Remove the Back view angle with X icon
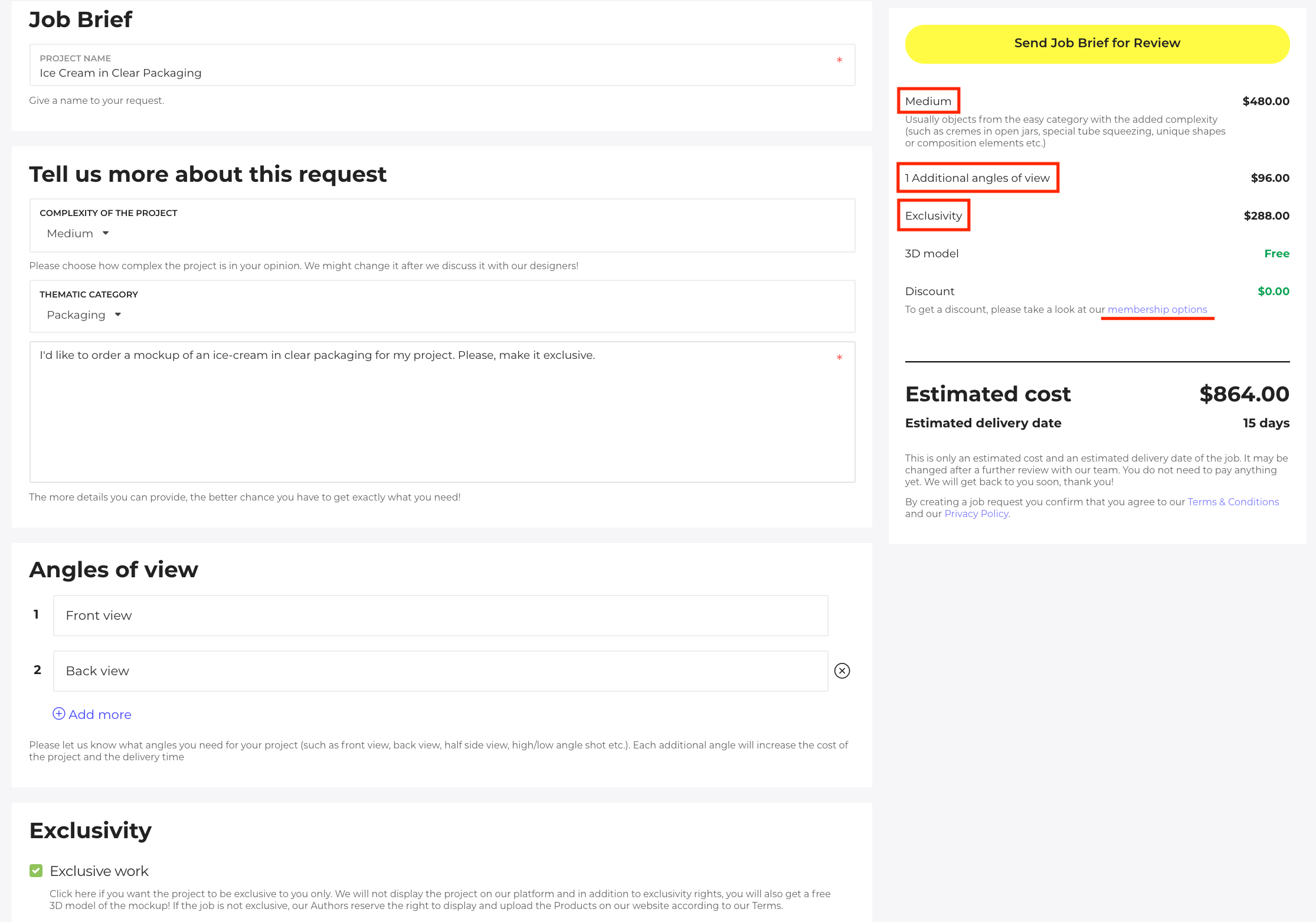 pyautogui.click(x=842, y=671)
